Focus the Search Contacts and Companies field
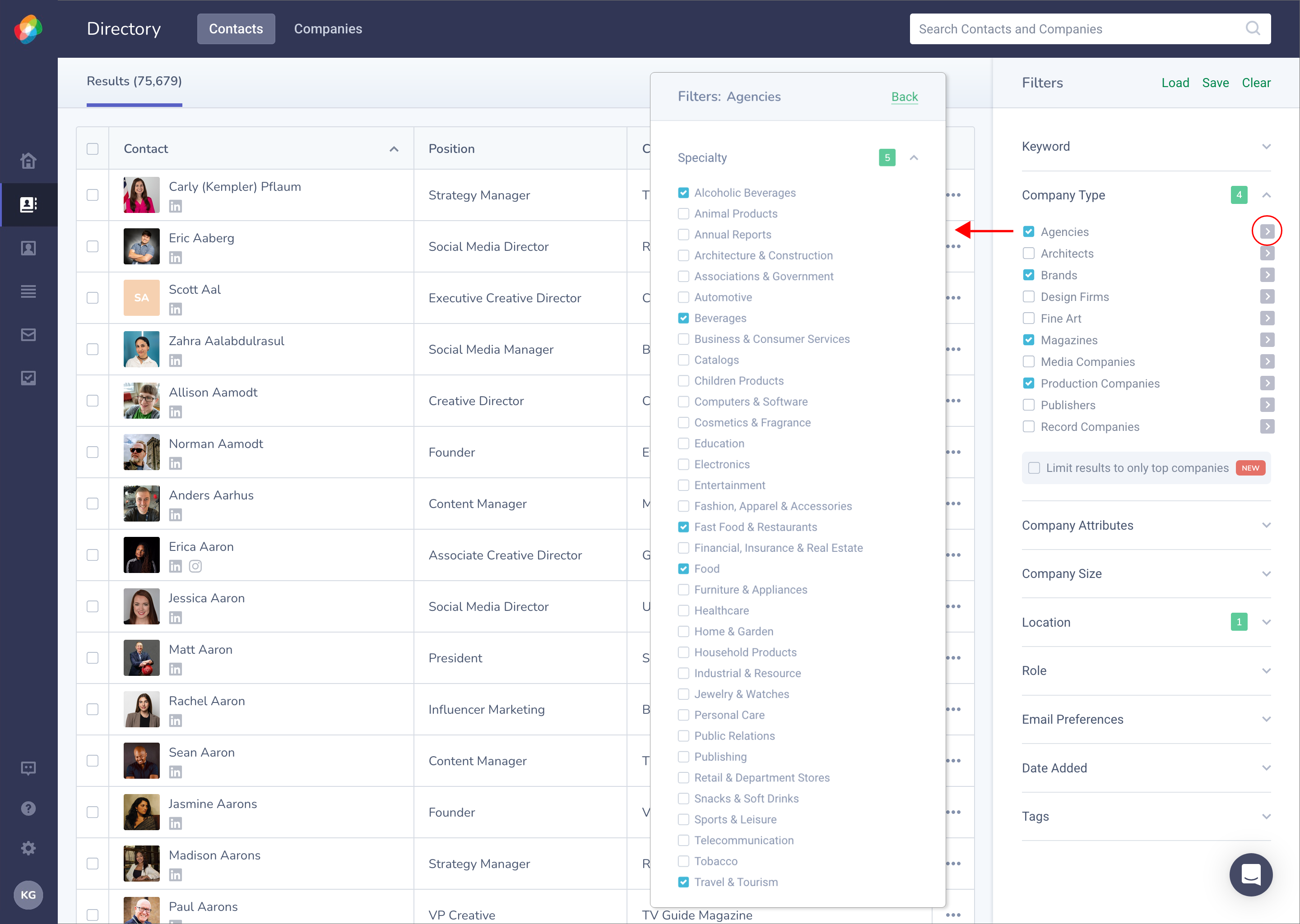Image resolution: width=1300 pixels, height=924 pixels. (x=1090, y=29)
